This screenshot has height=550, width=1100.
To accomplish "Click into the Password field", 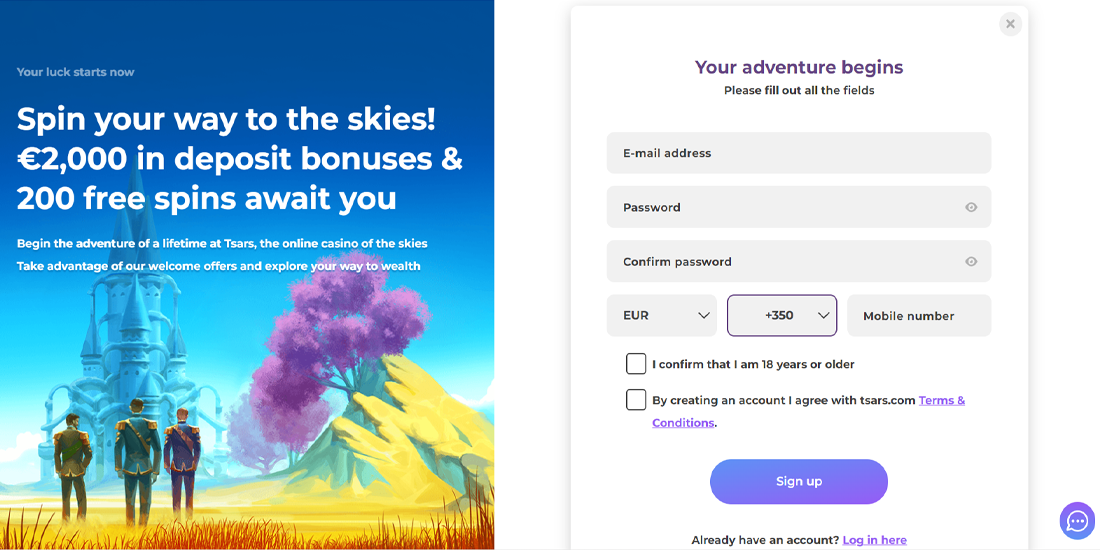I will pyautogui.click(x=780, y=208).
